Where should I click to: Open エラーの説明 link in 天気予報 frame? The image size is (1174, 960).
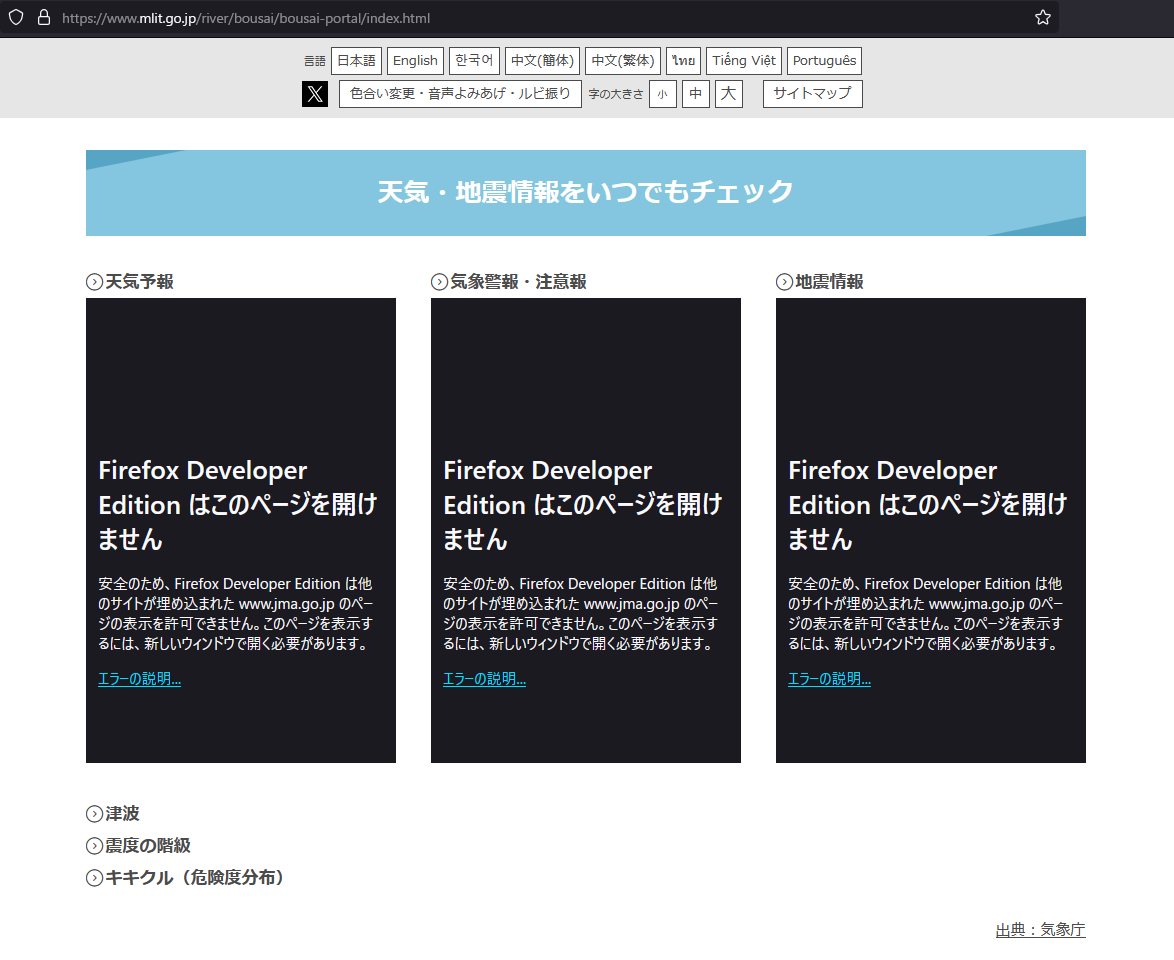point(139,679)
